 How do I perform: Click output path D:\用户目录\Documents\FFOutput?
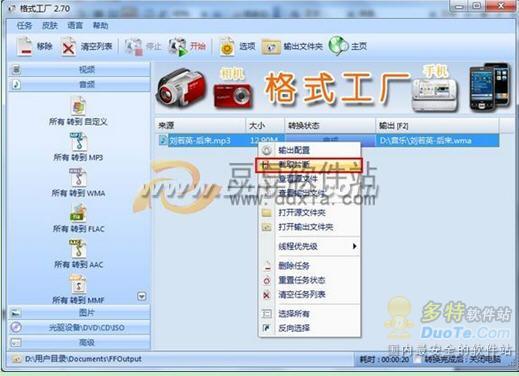coord(83,359)
